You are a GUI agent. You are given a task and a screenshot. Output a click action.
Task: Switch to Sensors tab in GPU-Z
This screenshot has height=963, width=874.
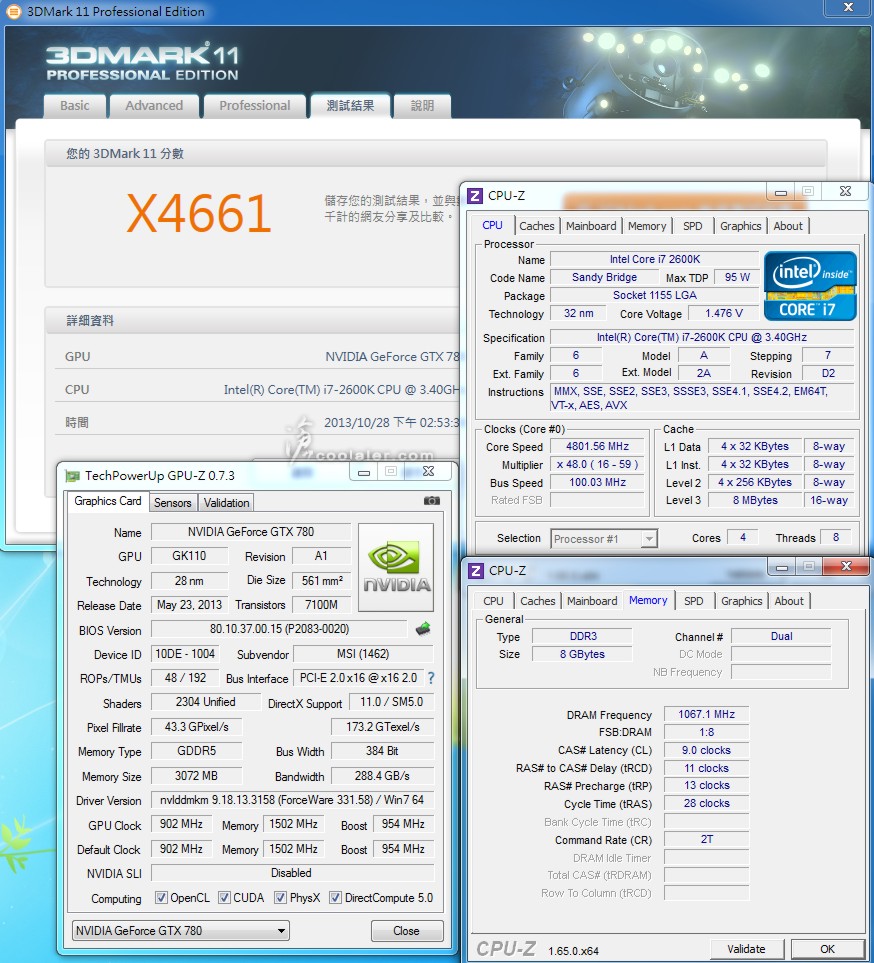pos(173,502)
